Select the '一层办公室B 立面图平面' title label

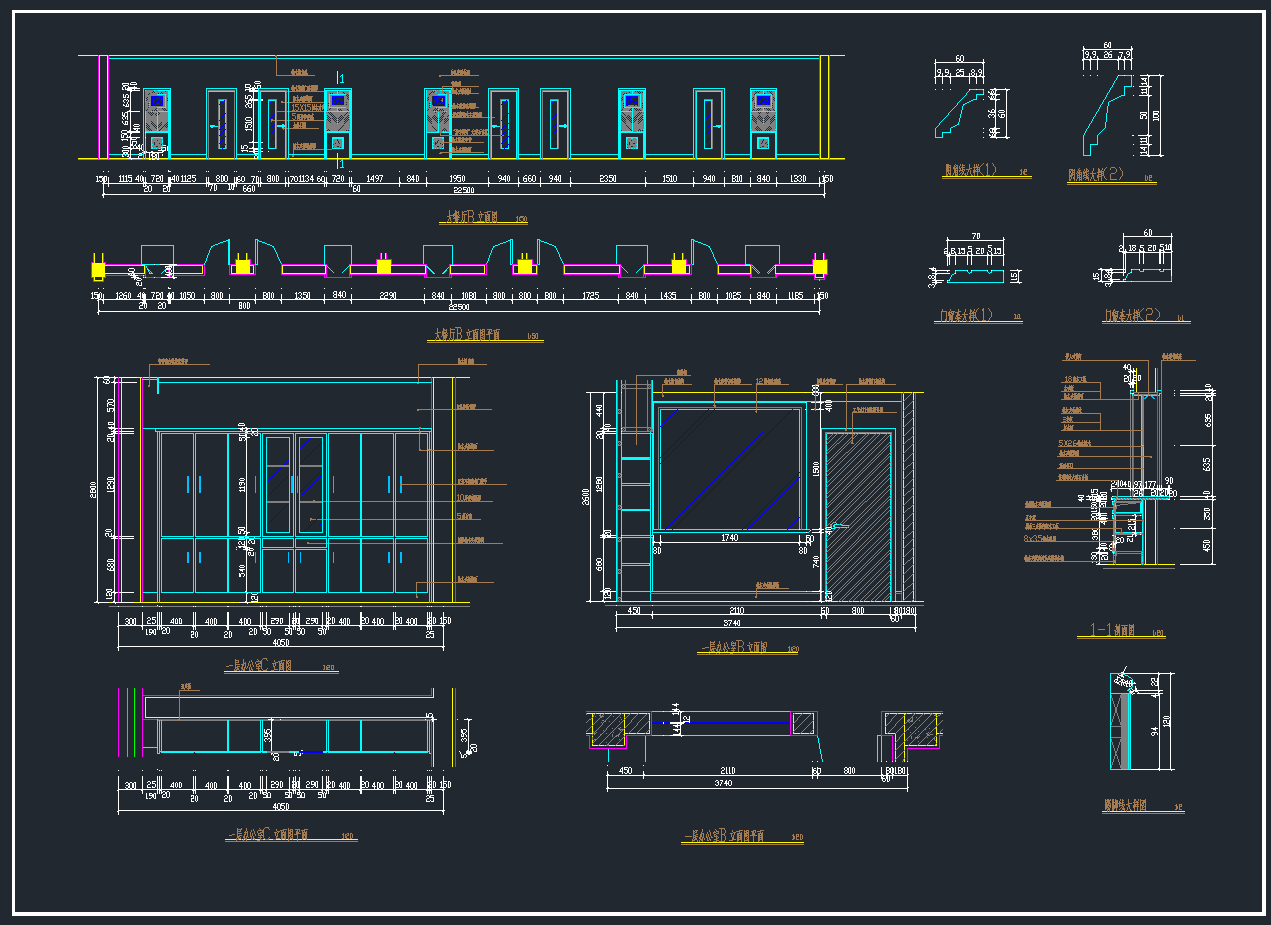[x=726, y=836]
